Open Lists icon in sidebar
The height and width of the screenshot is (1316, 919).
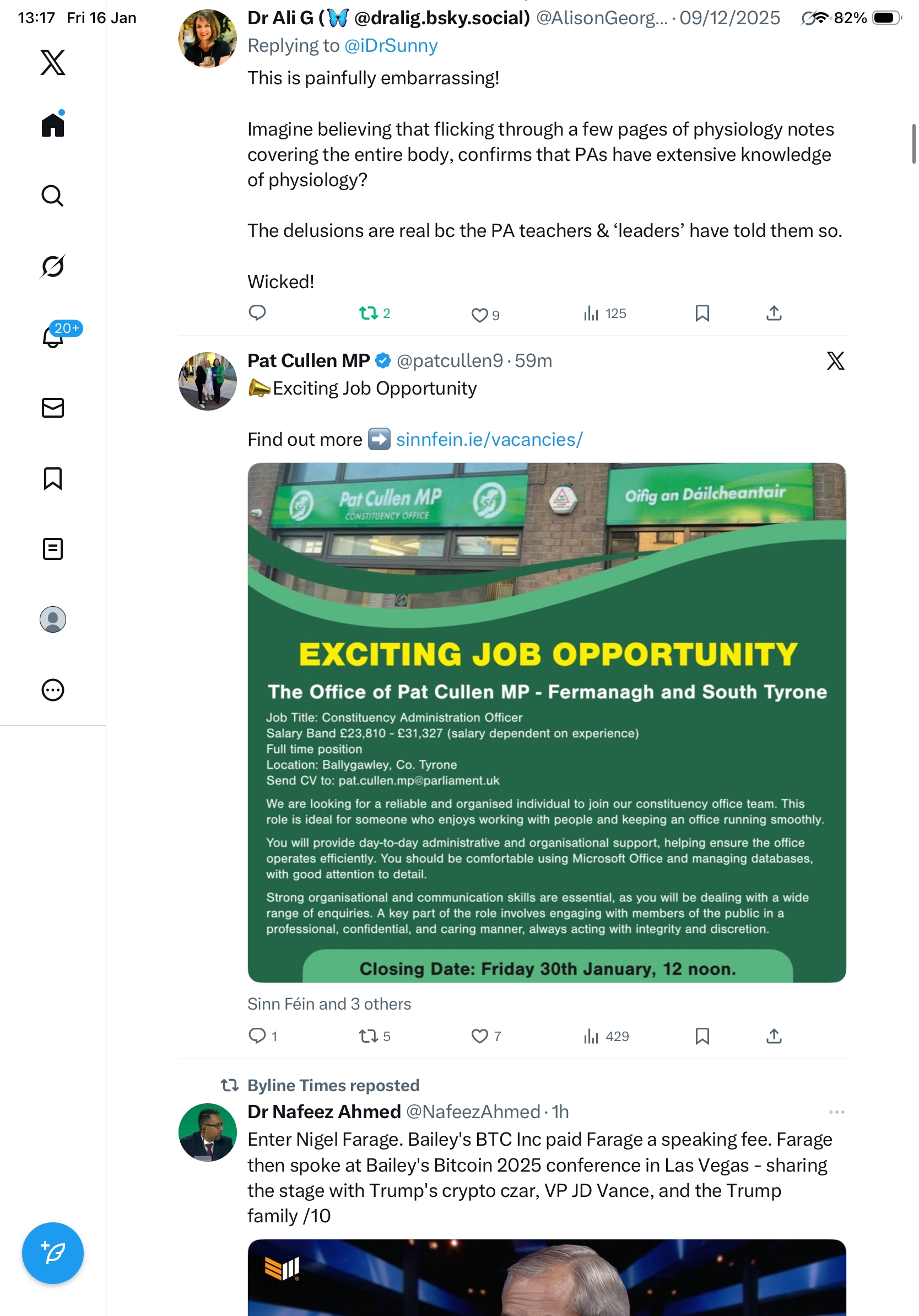(53, 549)
